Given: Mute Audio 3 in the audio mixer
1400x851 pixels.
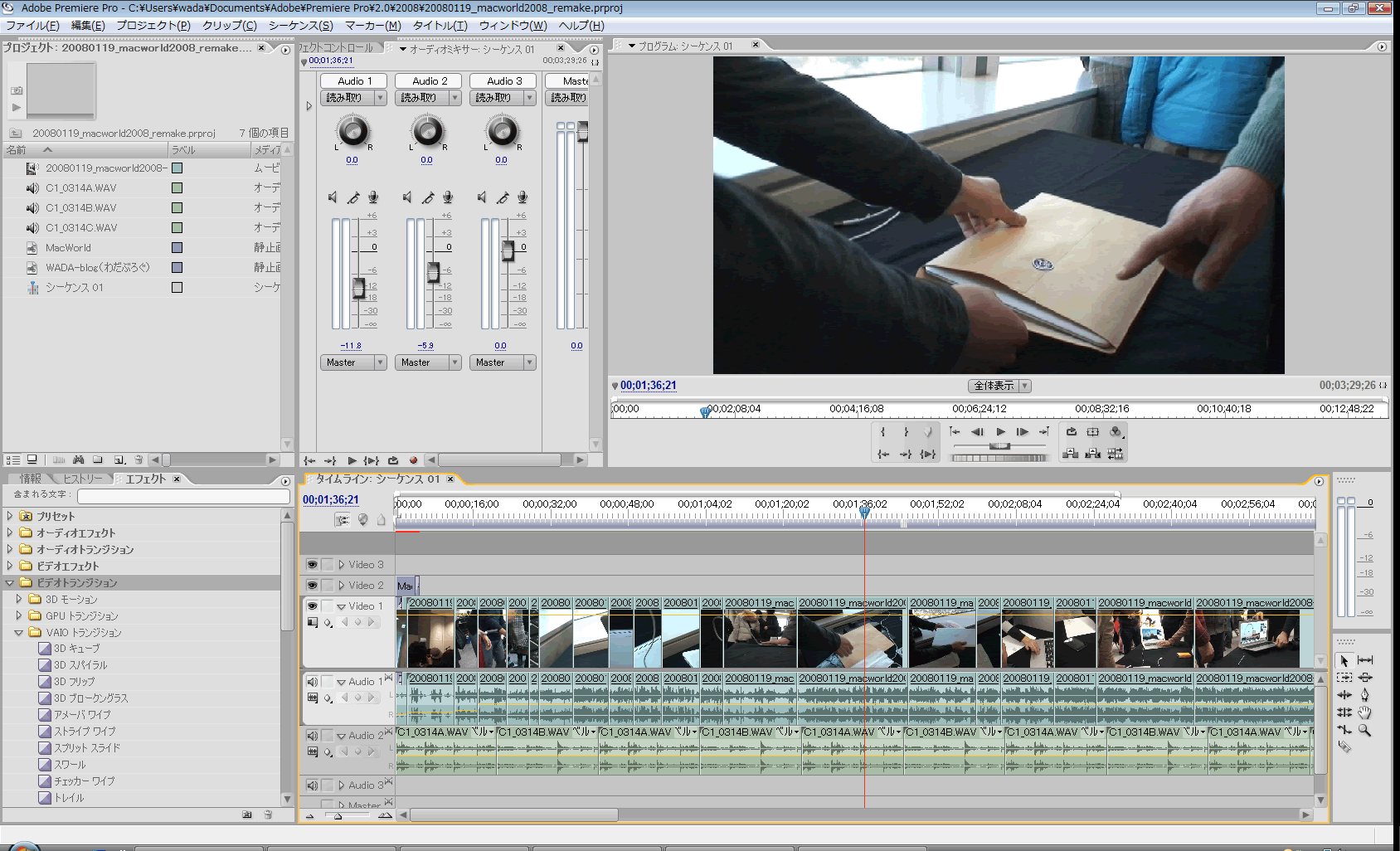Looking at the screenshot, I should (x=482, y=197).
